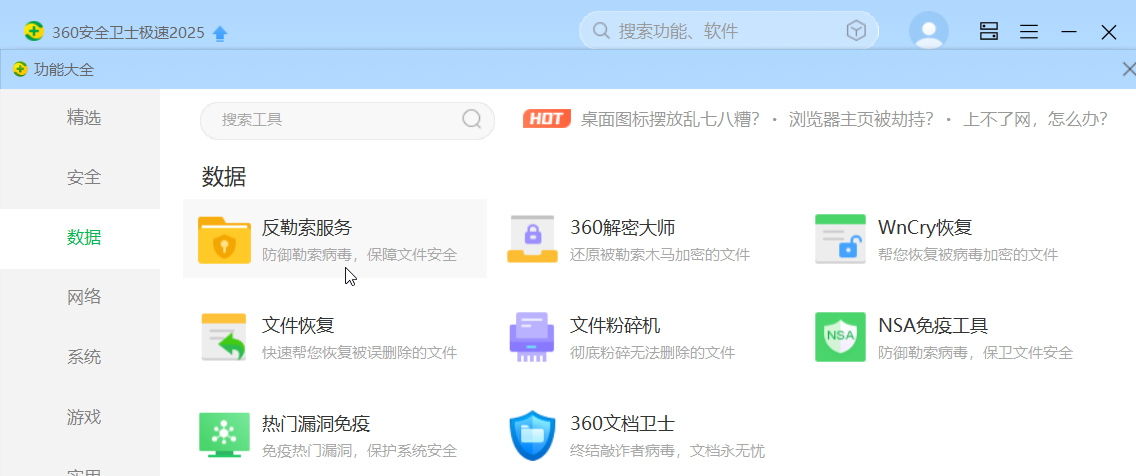Click the 功能大全 tab label

64,70
